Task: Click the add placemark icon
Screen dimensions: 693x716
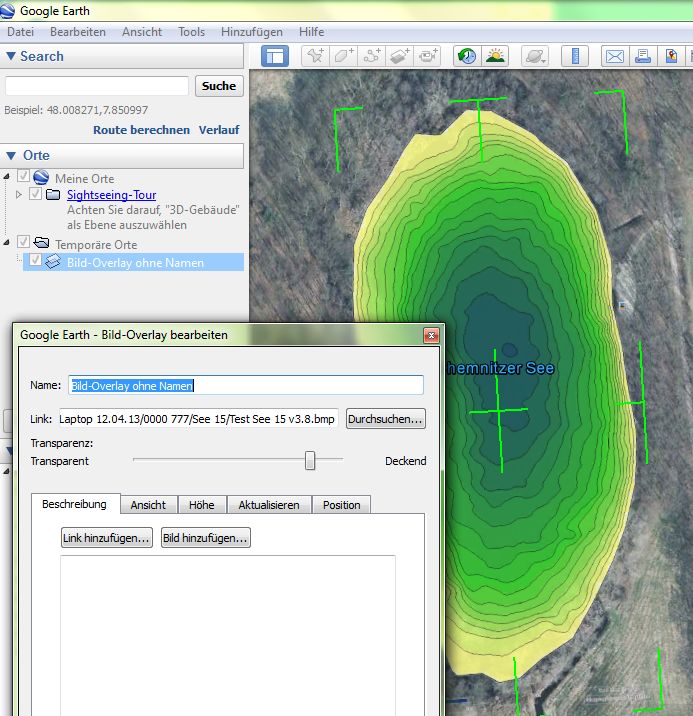Action: pos(315,56)
